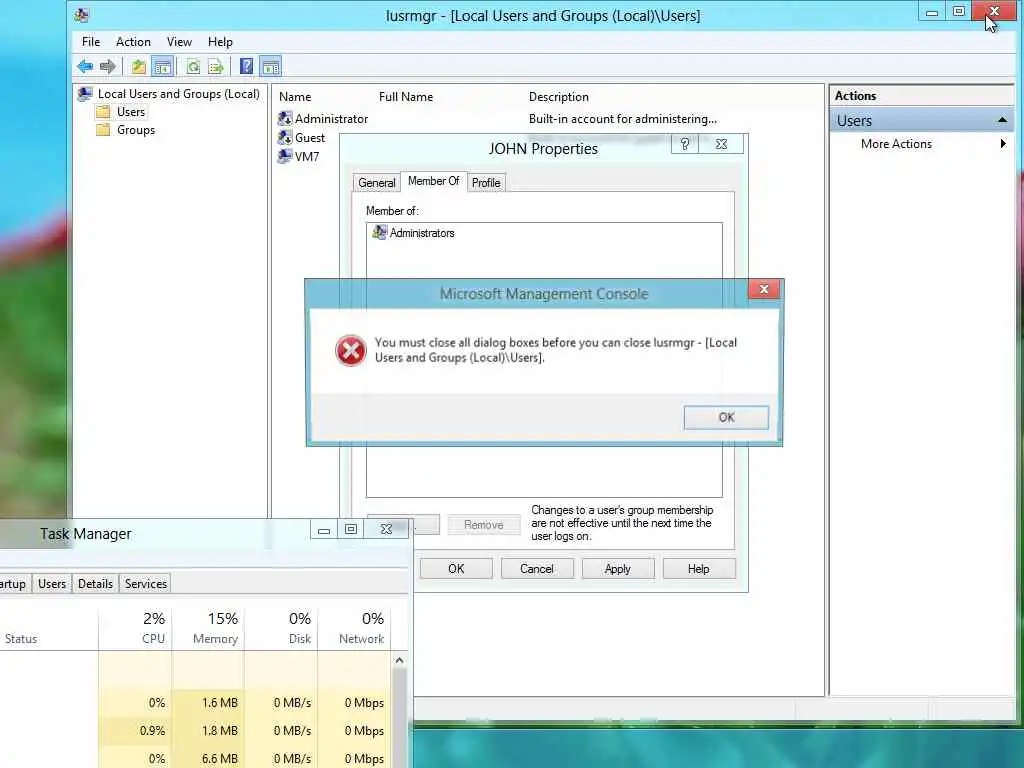
Task: Click the VM7 user account icon
Action: [285, 156]
